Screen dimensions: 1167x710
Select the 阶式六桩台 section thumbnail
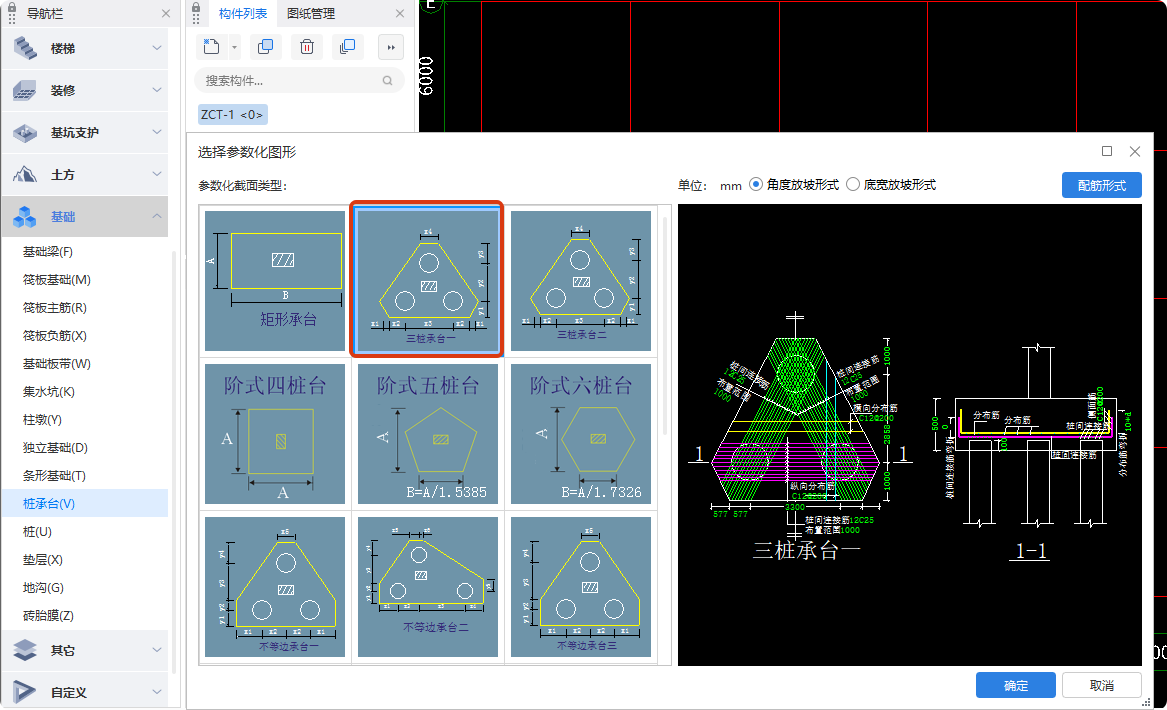pyautogui.click(x=581, y=434)
